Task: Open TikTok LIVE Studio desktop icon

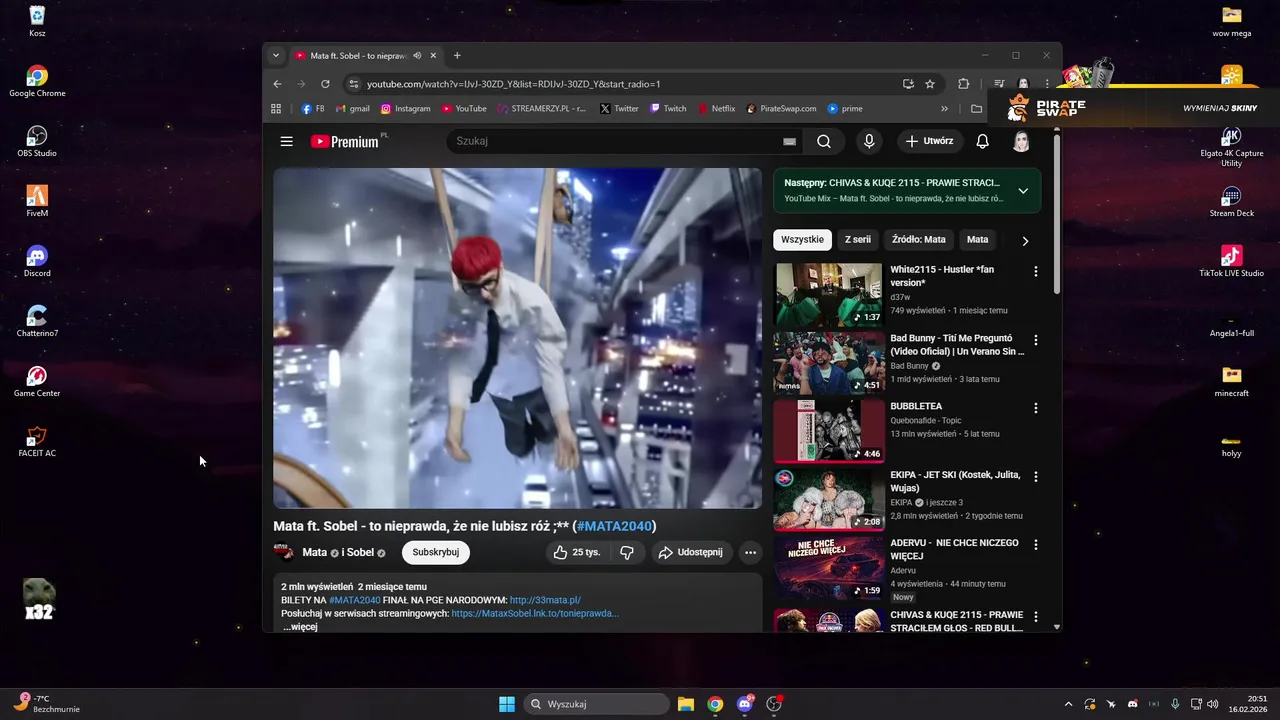Action: point(1231,261)
